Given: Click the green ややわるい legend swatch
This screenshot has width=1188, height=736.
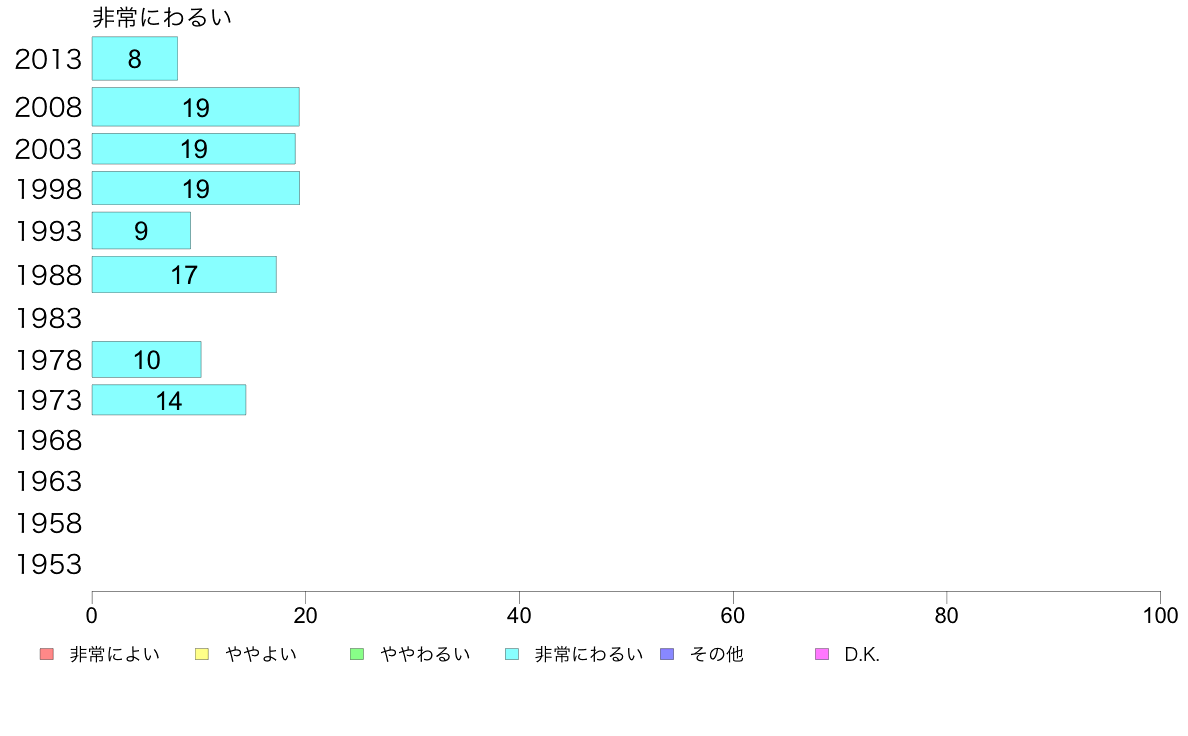Looking at the screenshot, I should click(x=357, y=654).
